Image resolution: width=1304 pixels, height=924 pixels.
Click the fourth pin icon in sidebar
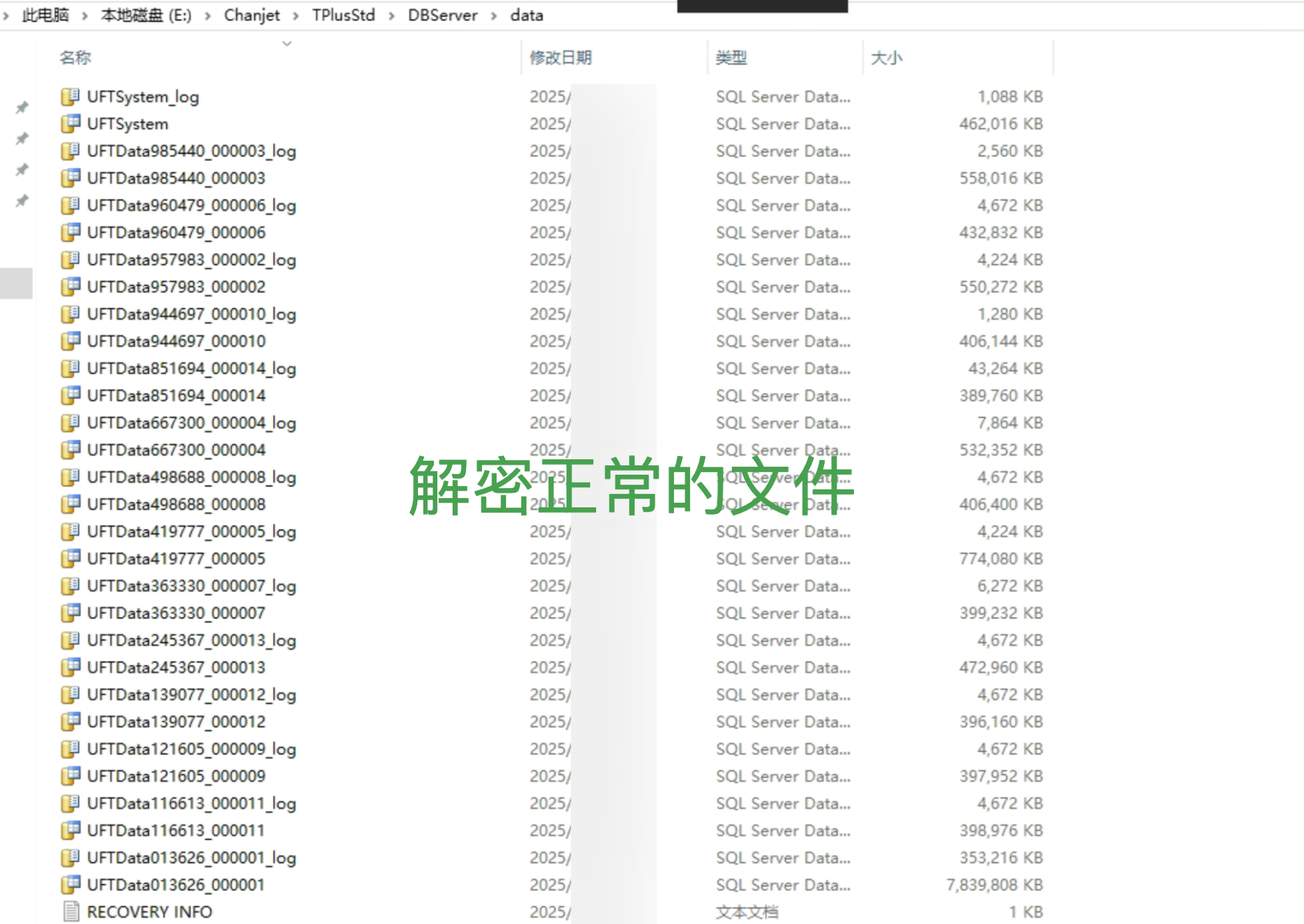click(22, 201)
